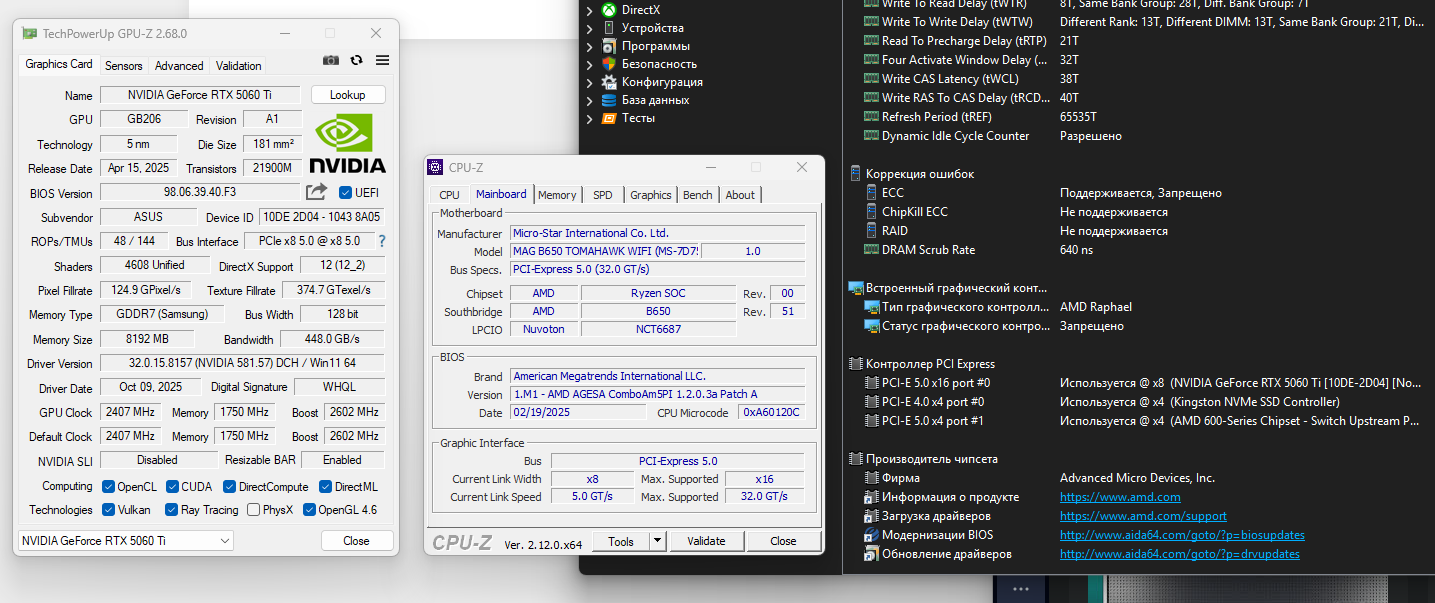Click the GPU-Z screenshot camera icon

point(331,61)
